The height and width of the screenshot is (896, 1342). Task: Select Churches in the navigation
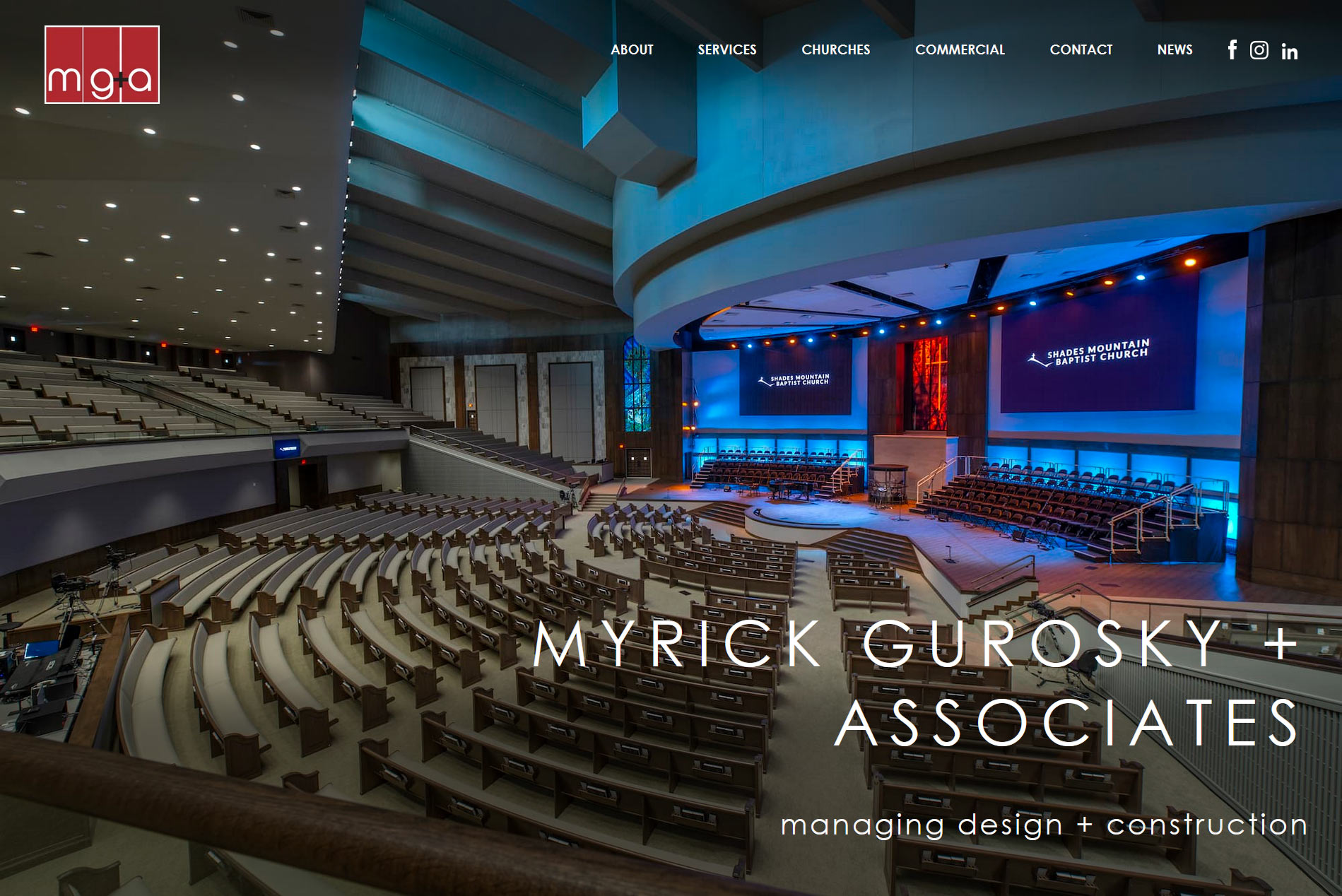click(x=835, y=49)
